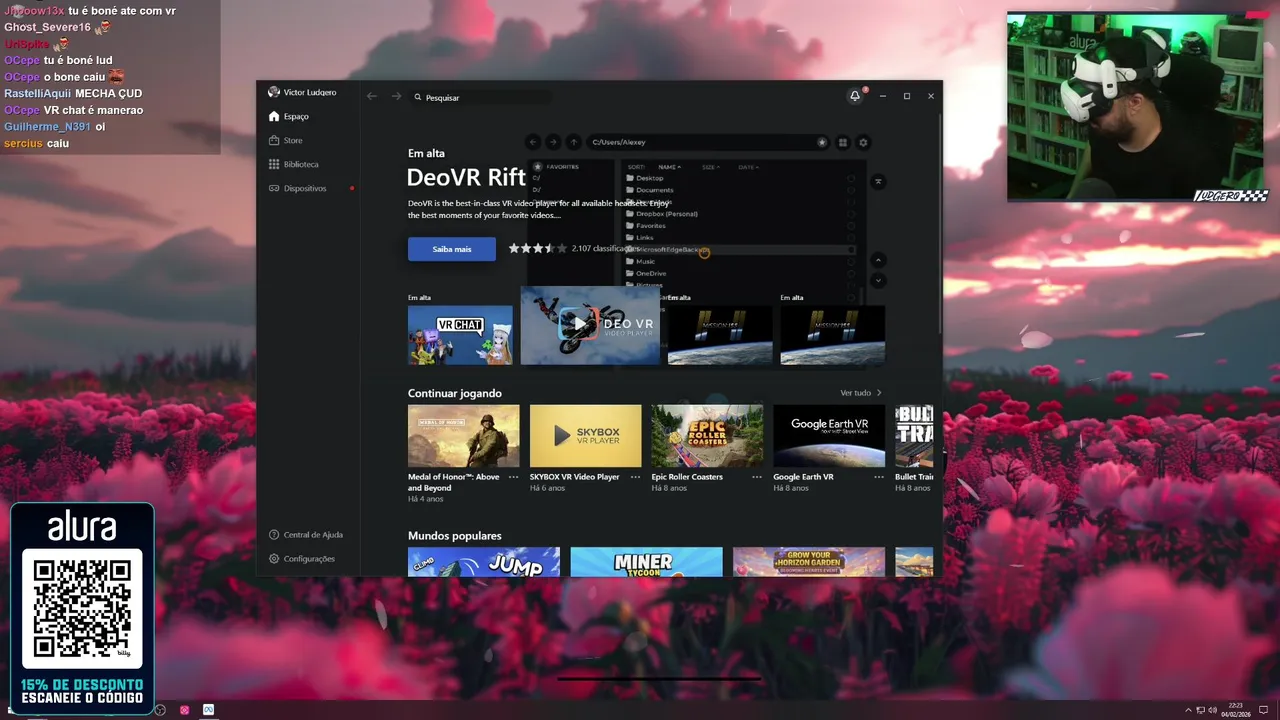Image resolution: width=1280 pixels, height=720 pixels.
Task: Open Google Earth VR card
Action: click(x=829, y=436)
